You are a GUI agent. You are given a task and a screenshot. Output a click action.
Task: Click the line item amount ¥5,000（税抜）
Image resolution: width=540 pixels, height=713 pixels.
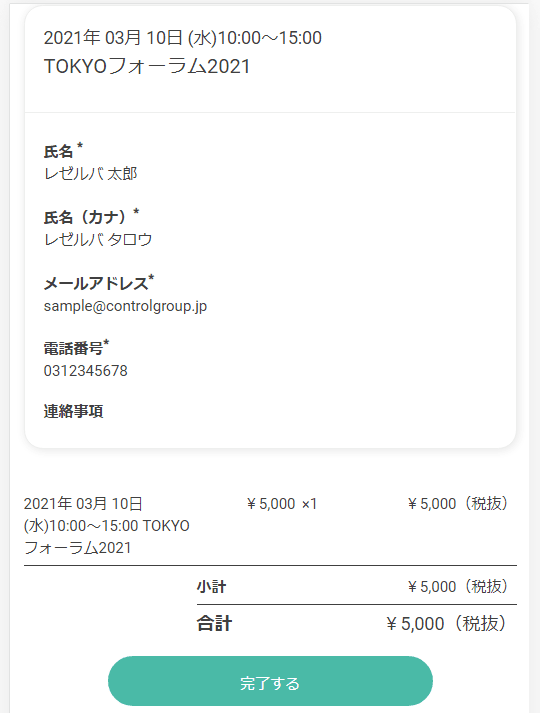(457, 504)
